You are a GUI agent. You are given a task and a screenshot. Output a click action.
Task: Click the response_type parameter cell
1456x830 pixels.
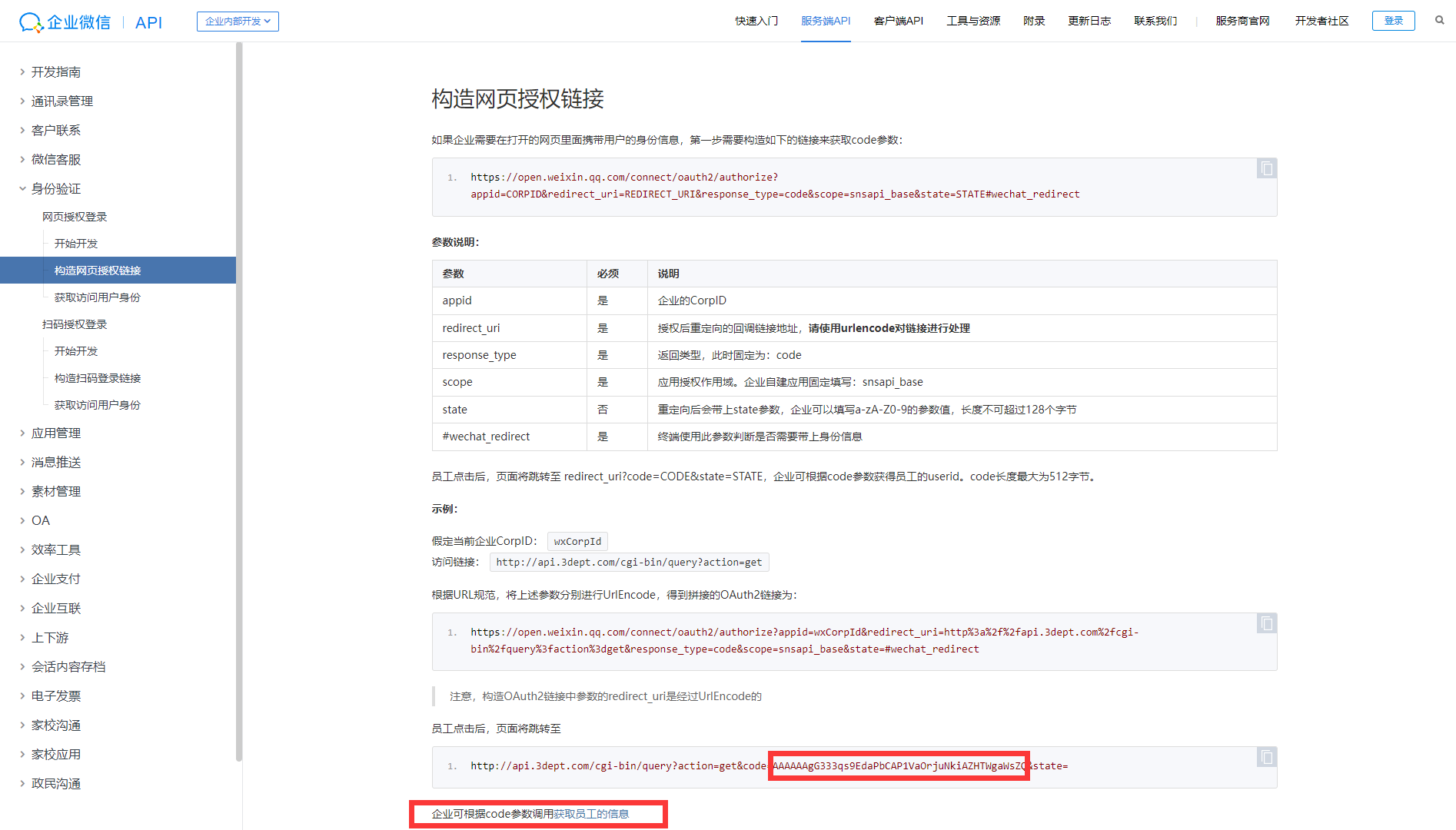(x=510, y=355)
